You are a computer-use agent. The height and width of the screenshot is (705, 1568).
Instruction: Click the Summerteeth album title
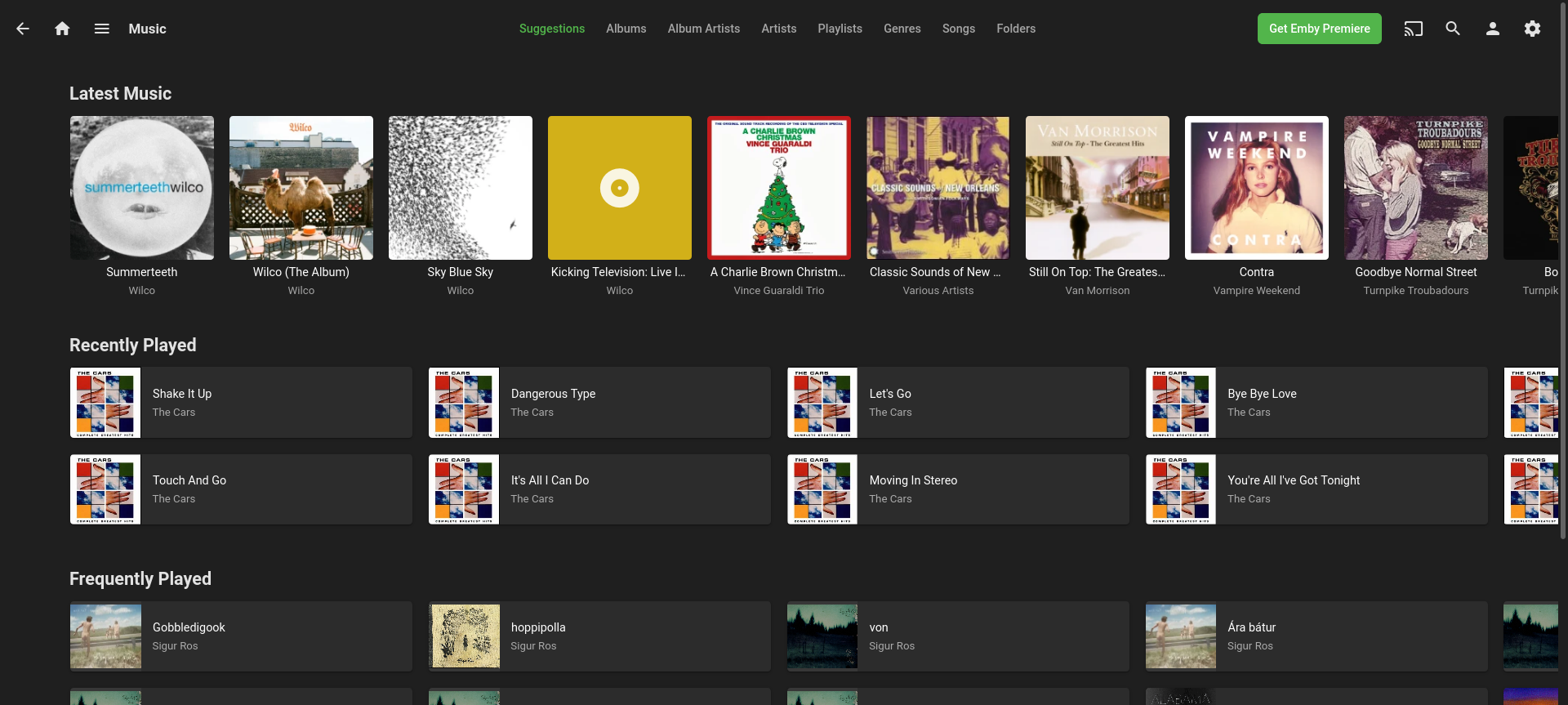tap(142, 272)
